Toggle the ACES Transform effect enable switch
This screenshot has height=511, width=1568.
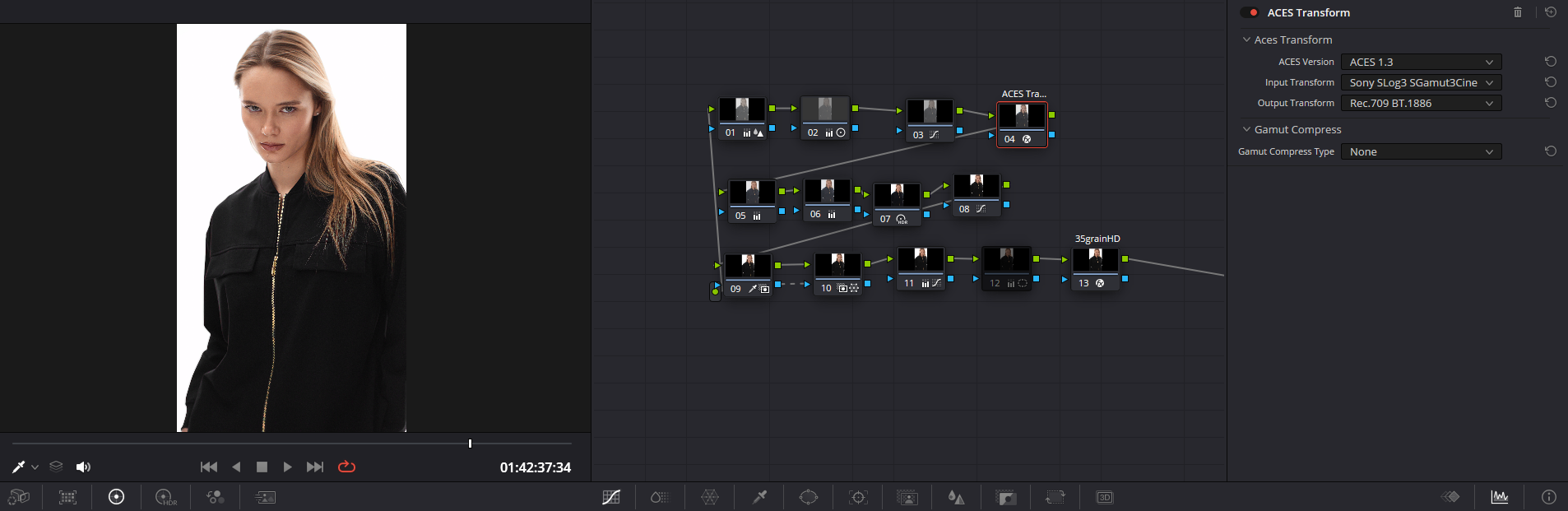tap(1250, 12)
